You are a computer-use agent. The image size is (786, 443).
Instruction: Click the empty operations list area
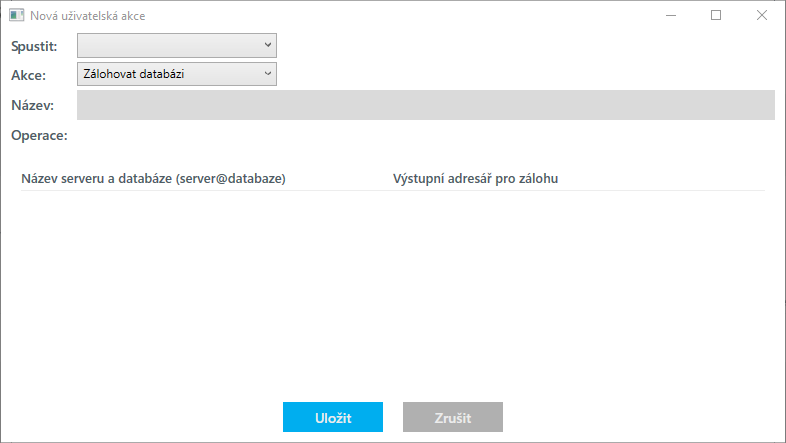click(x=392, y=290)
